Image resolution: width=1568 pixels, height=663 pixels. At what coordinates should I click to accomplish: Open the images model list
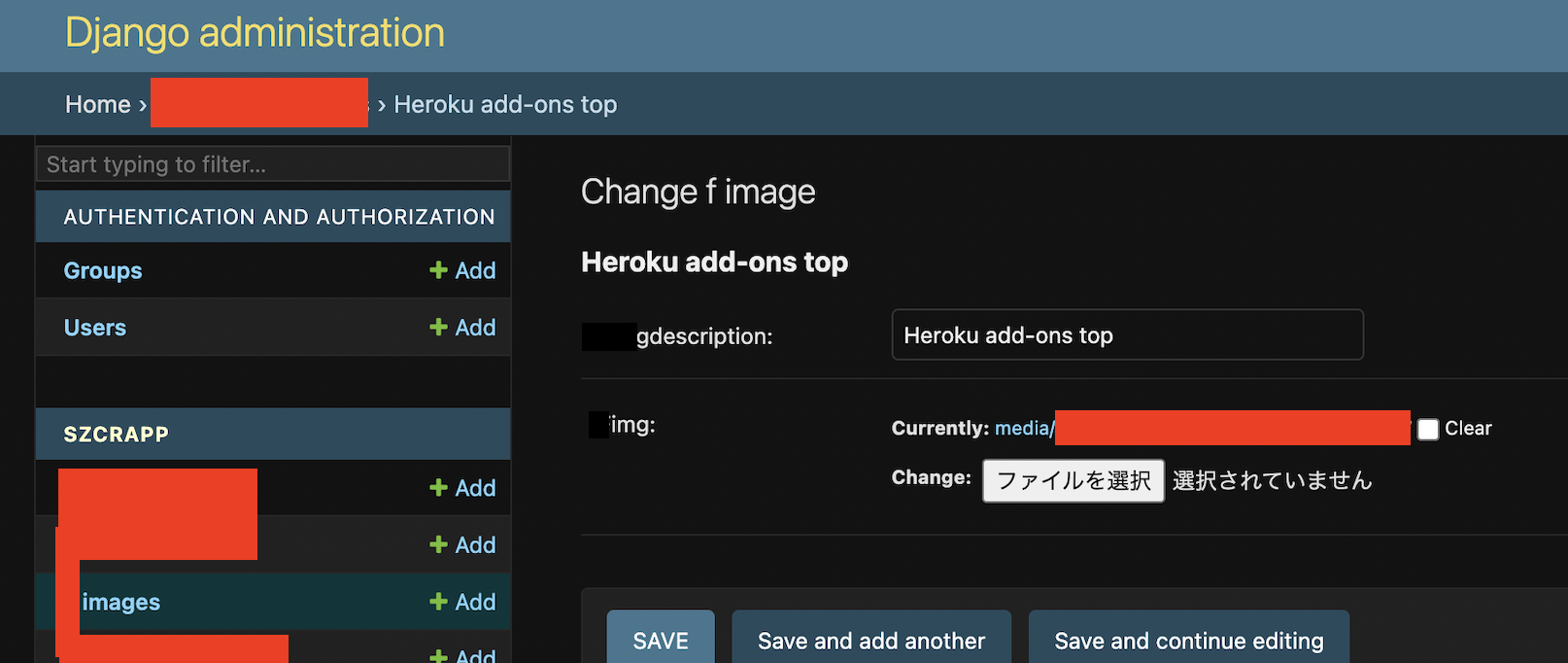[121, 603]
